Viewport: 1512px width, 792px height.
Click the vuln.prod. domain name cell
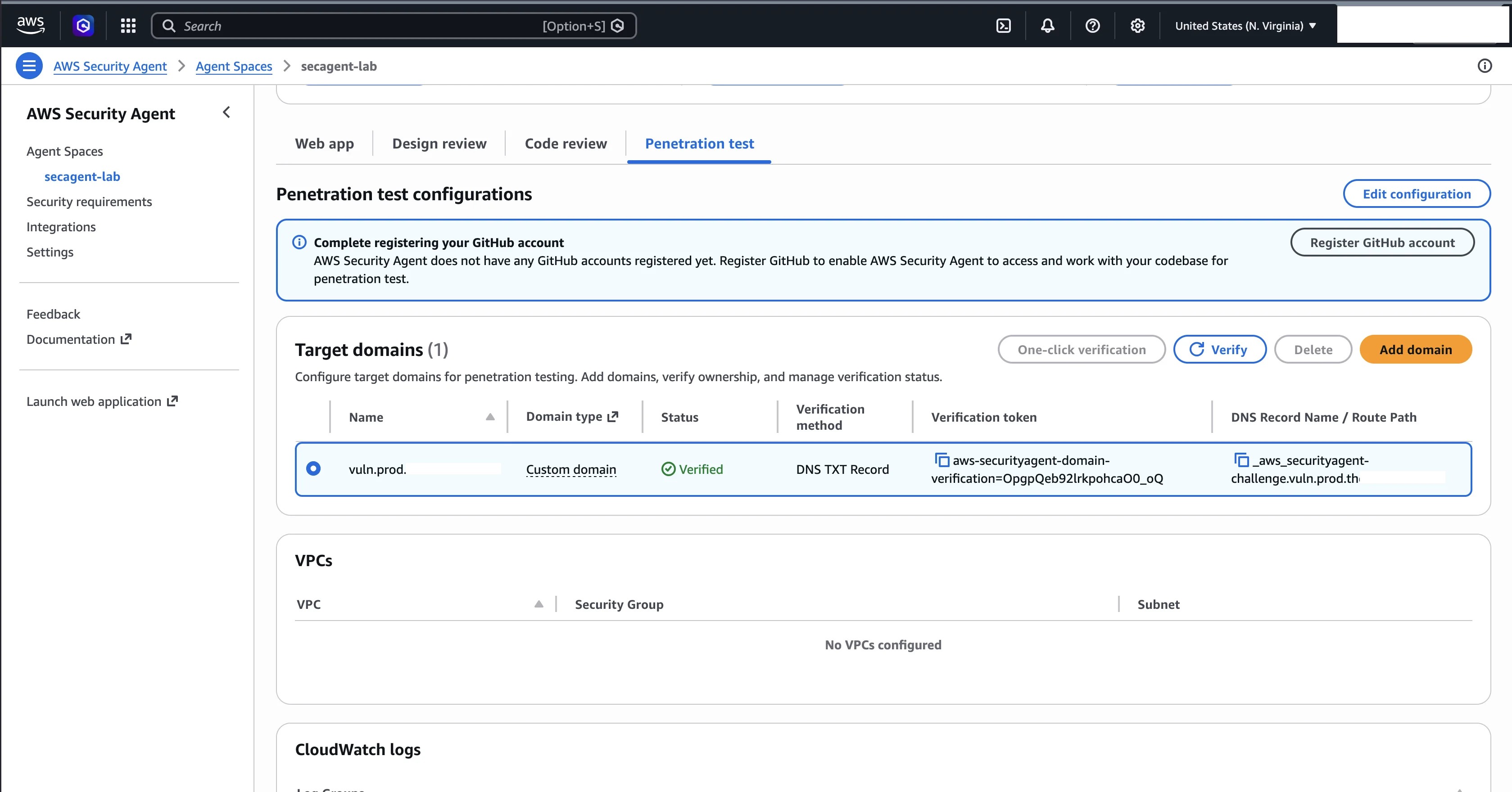click(377, 469)
